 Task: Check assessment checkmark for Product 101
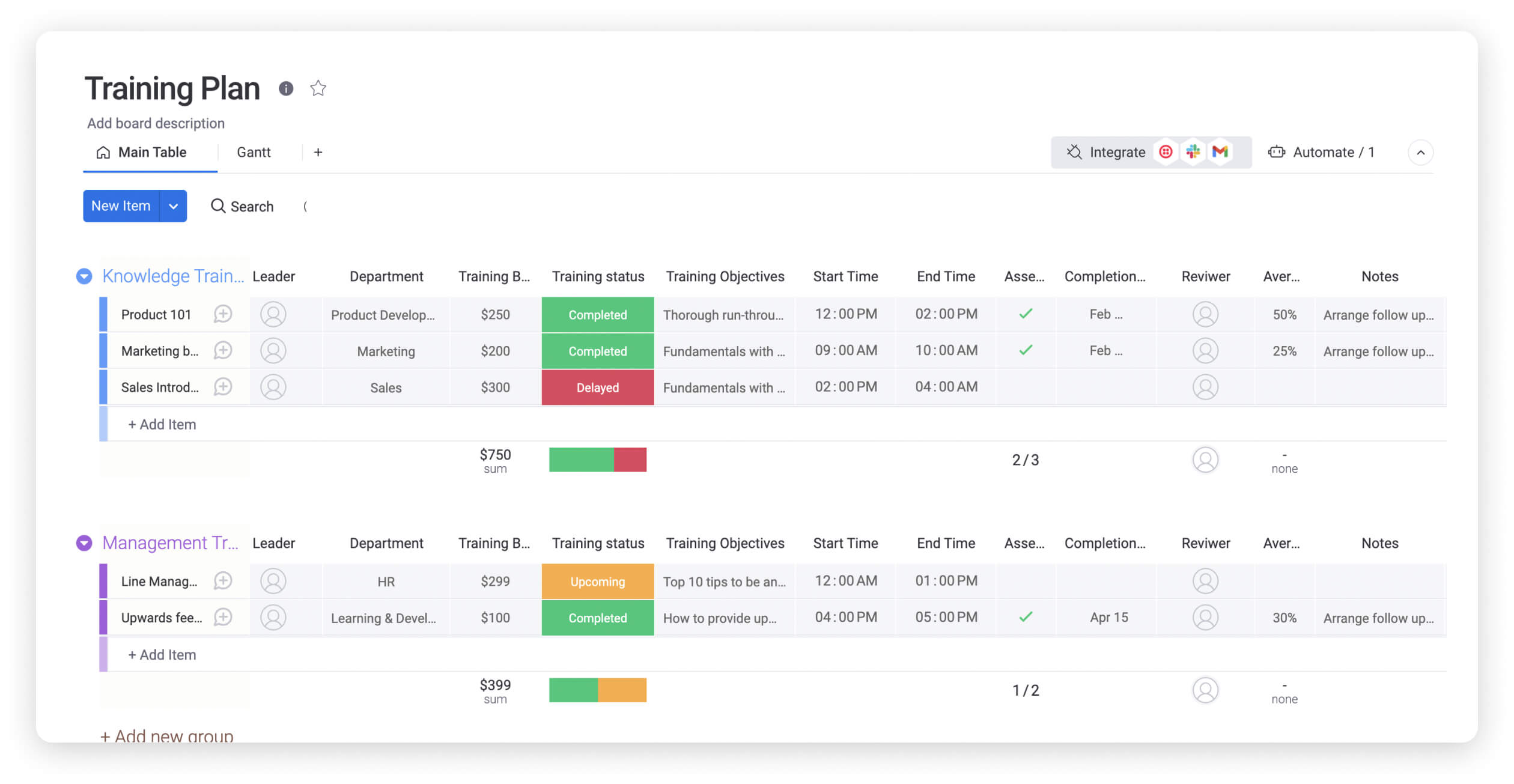[1025, 313]
